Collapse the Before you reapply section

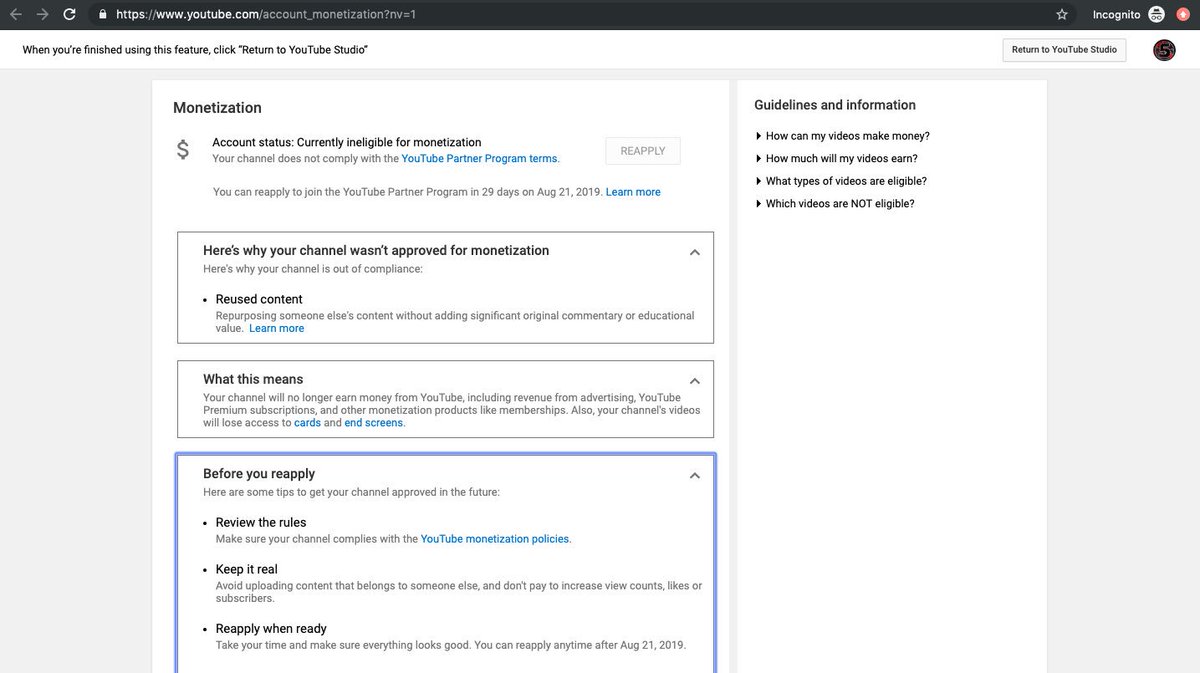tap(695, 476)
